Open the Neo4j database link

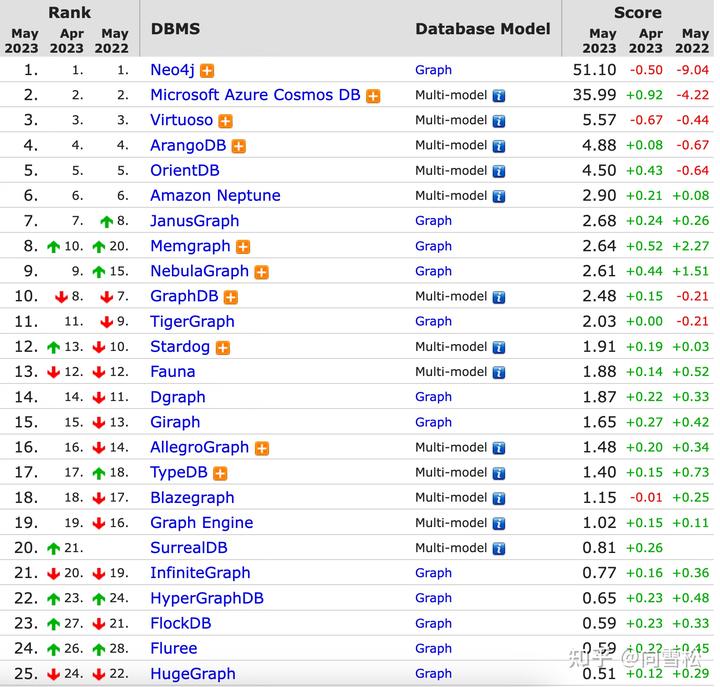(172, 70)
